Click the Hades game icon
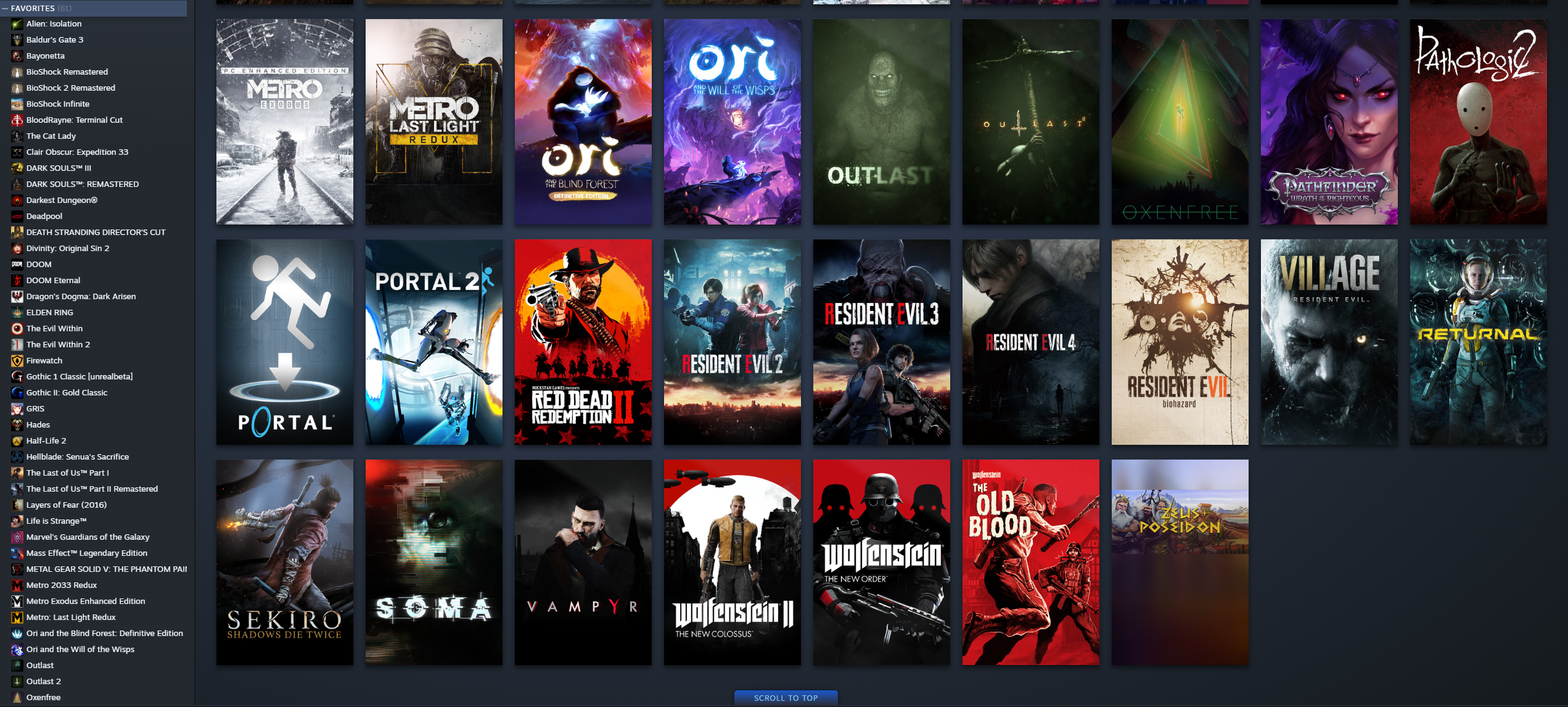Viewport: 1568px width, 707px height. [x=17, y=425]
